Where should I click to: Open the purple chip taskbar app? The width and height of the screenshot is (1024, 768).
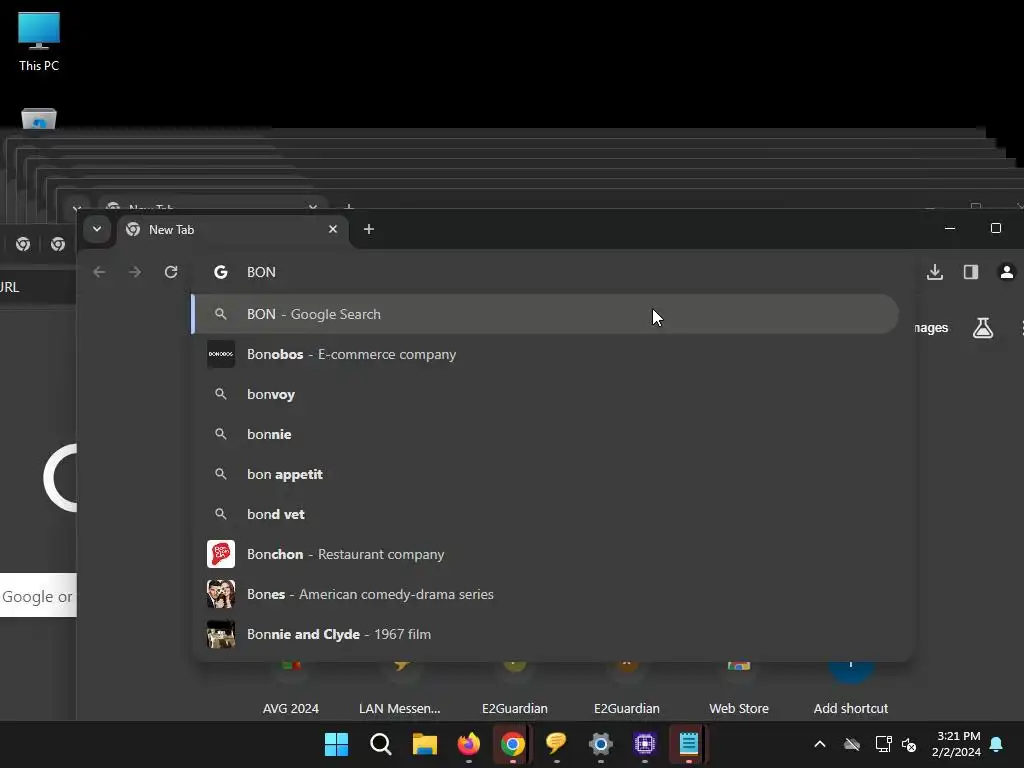click(645, 744)
